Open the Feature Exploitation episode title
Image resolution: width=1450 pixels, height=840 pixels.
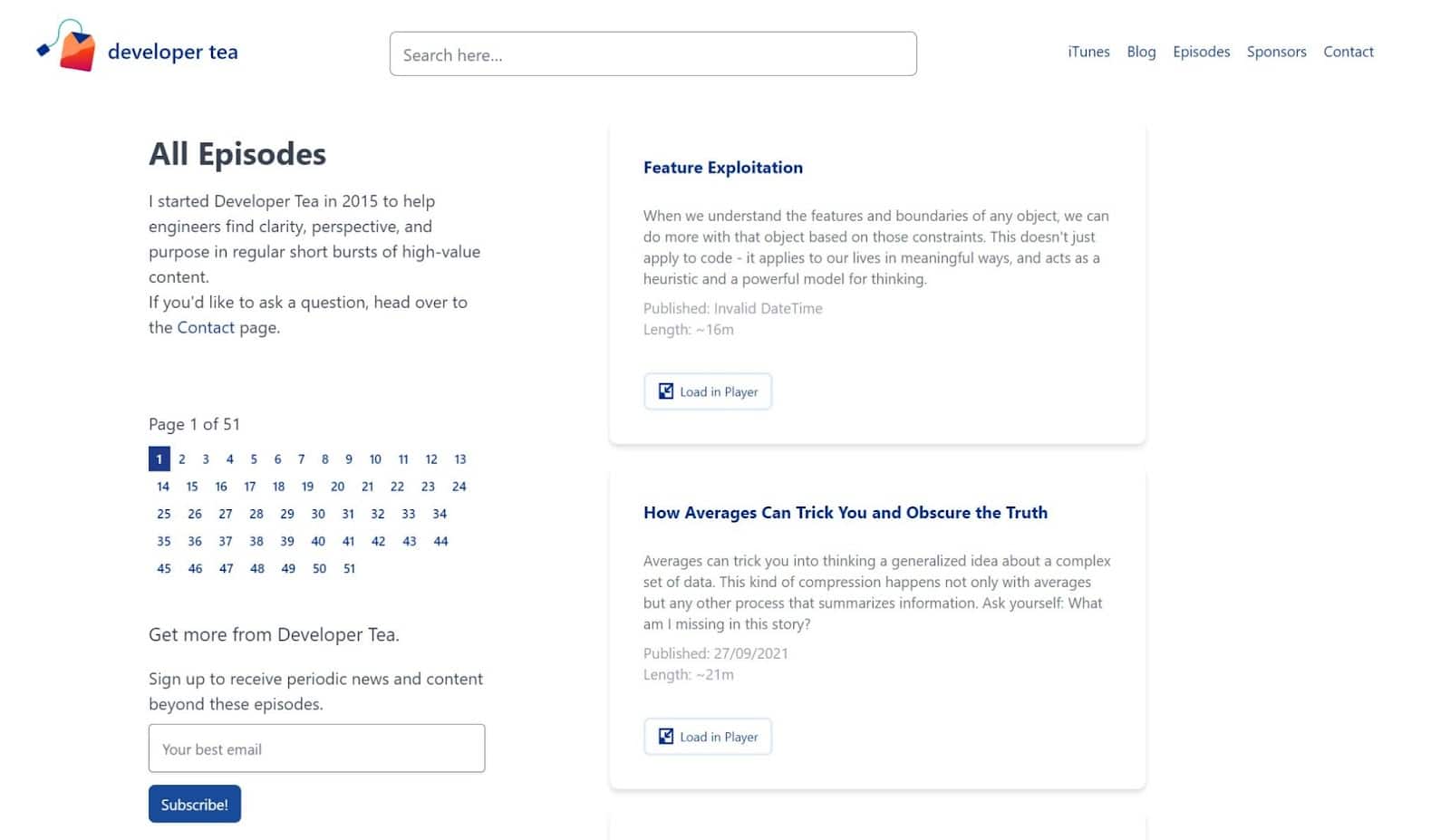[x=722, y=168]
